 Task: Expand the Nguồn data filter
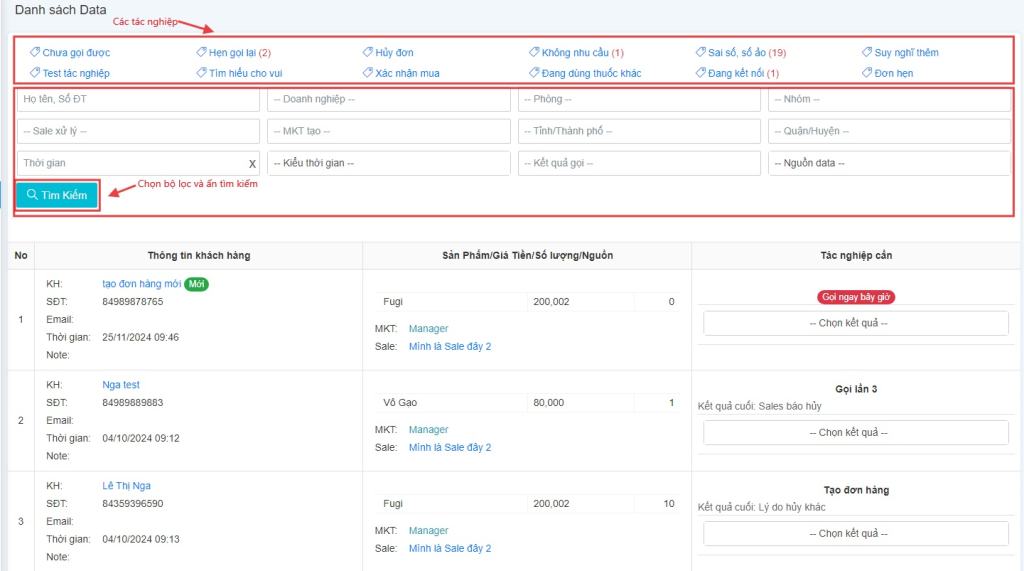[x=889, y=163]
